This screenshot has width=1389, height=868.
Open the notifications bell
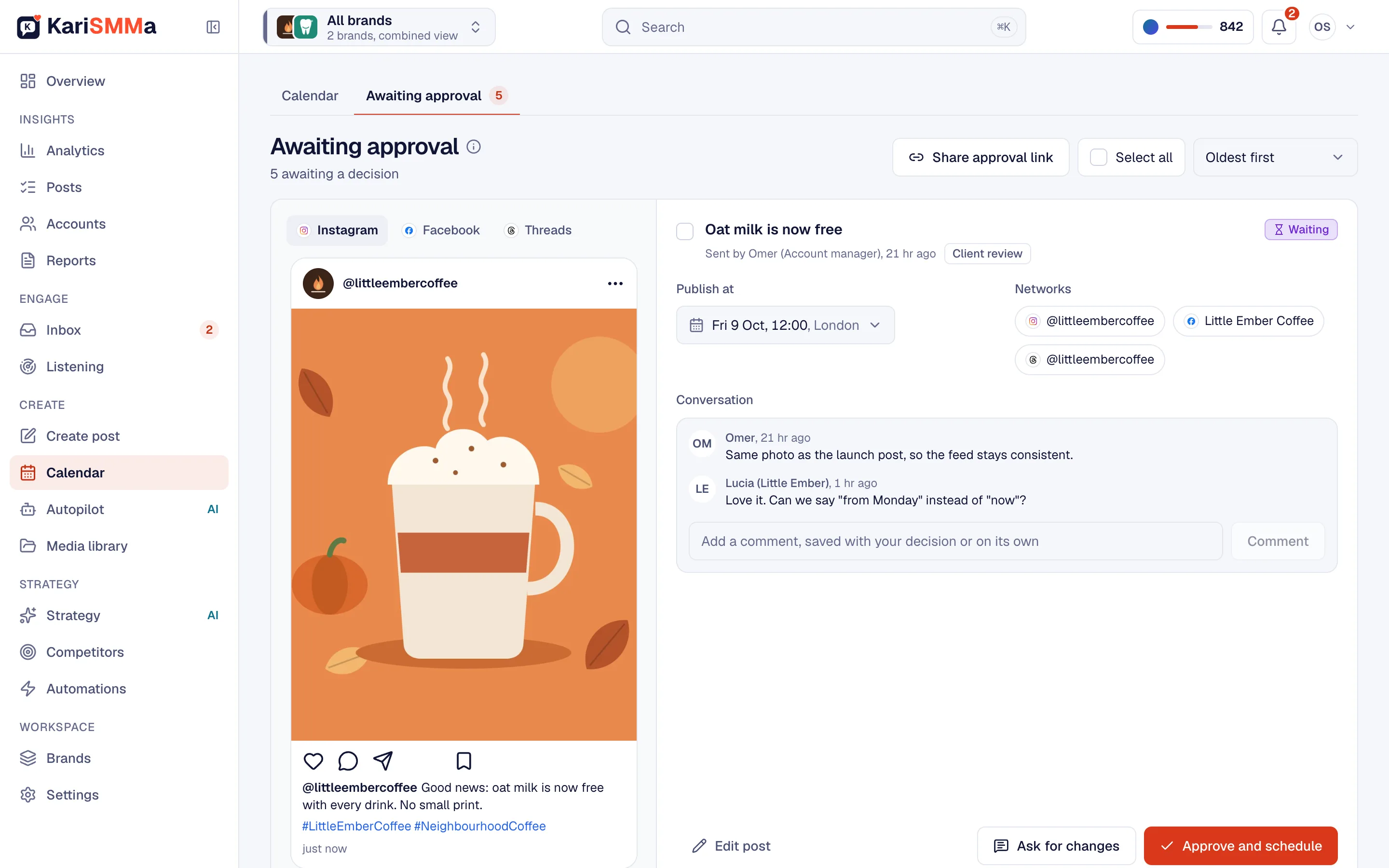(1278, 27)
